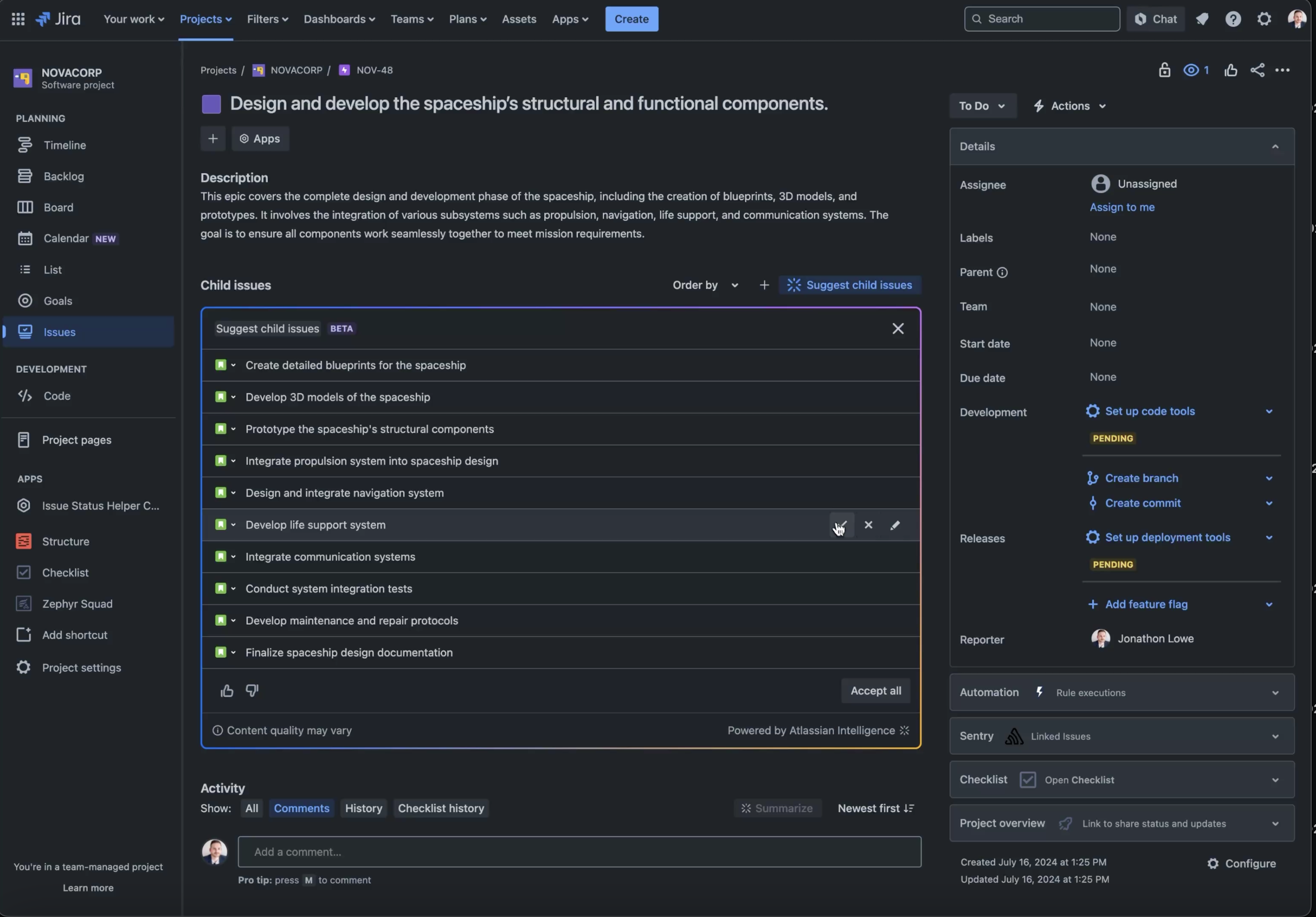Viewport: 1316px width, 917px height.
Task: Click Accept all suggestions
Action: coord(875,691)
